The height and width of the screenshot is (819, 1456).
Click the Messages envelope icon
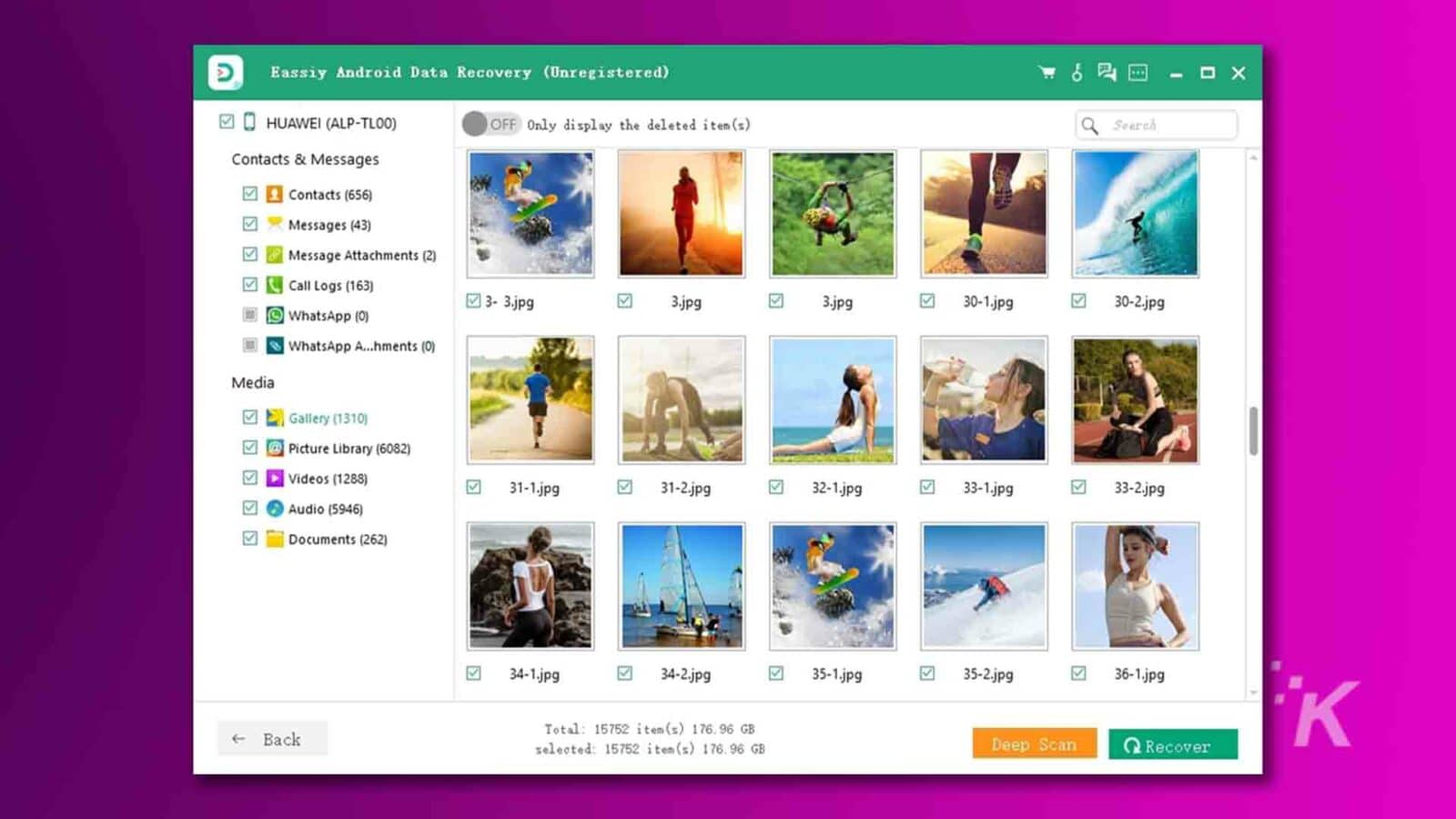(x=275, y=224)
